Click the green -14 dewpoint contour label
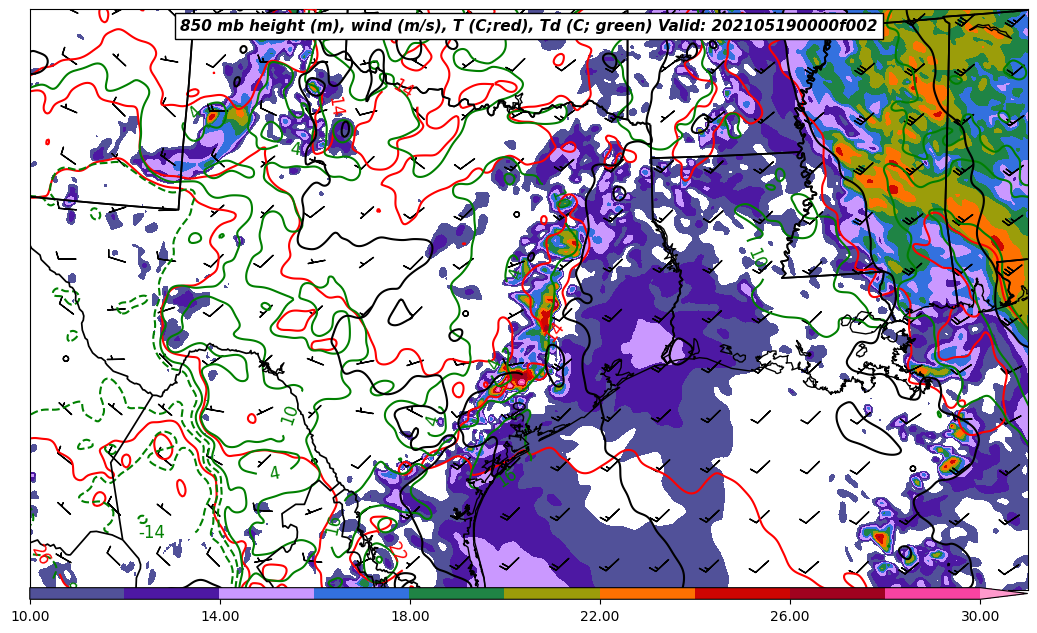The image size is (1037, 633). (x=151, y=532)
